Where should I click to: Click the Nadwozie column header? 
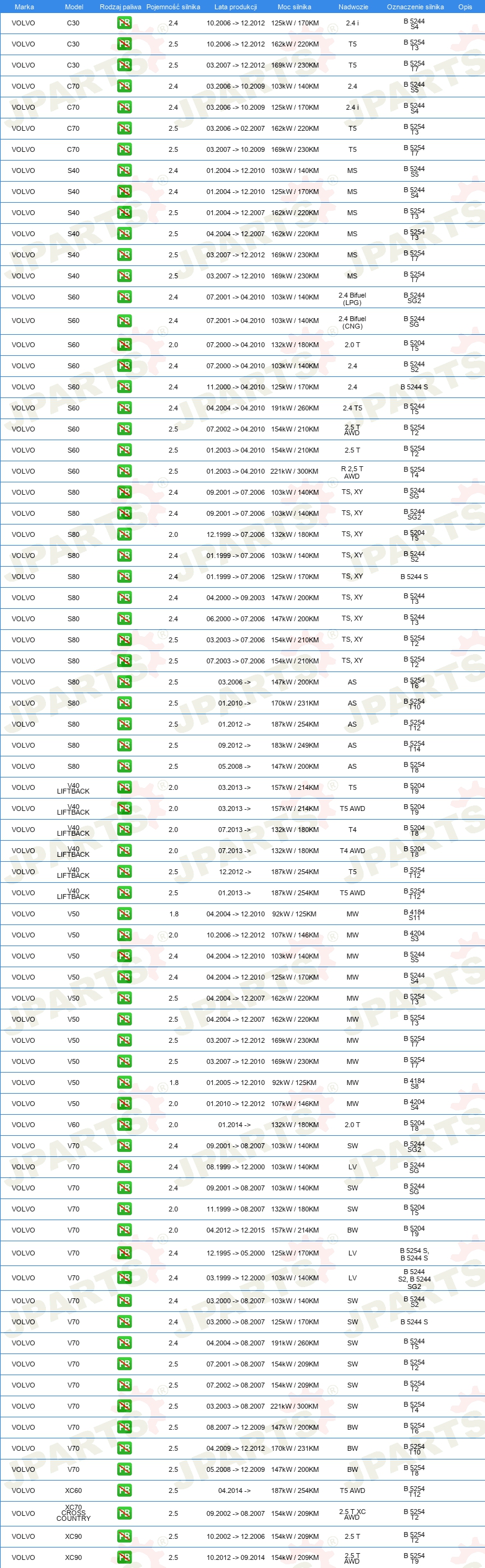[x=354, y=7]
